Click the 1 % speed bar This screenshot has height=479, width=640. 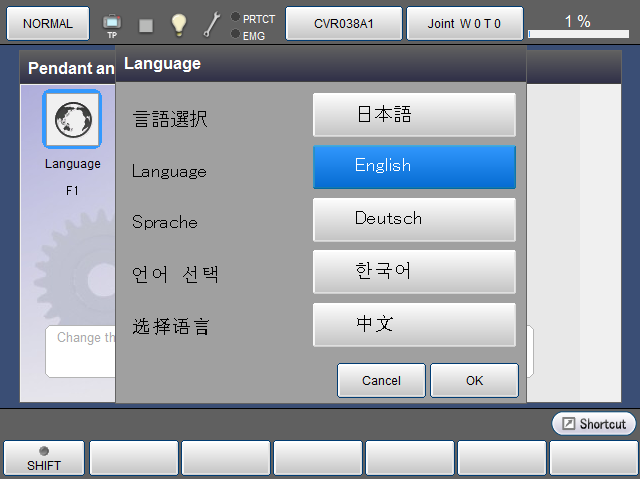577,24
